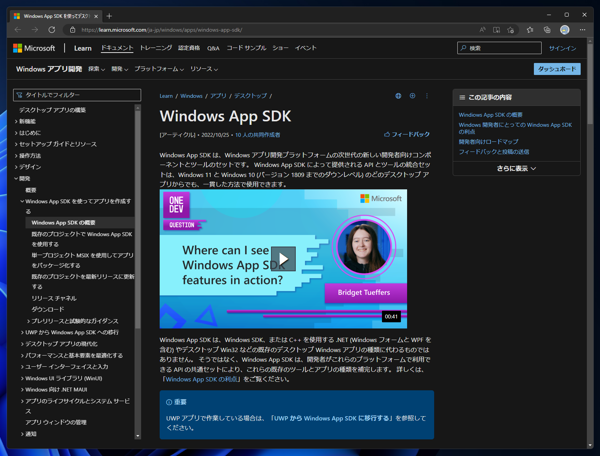Open リリース チャネル in sidebar tree
The image size is (600, 456).
(54, 298)
